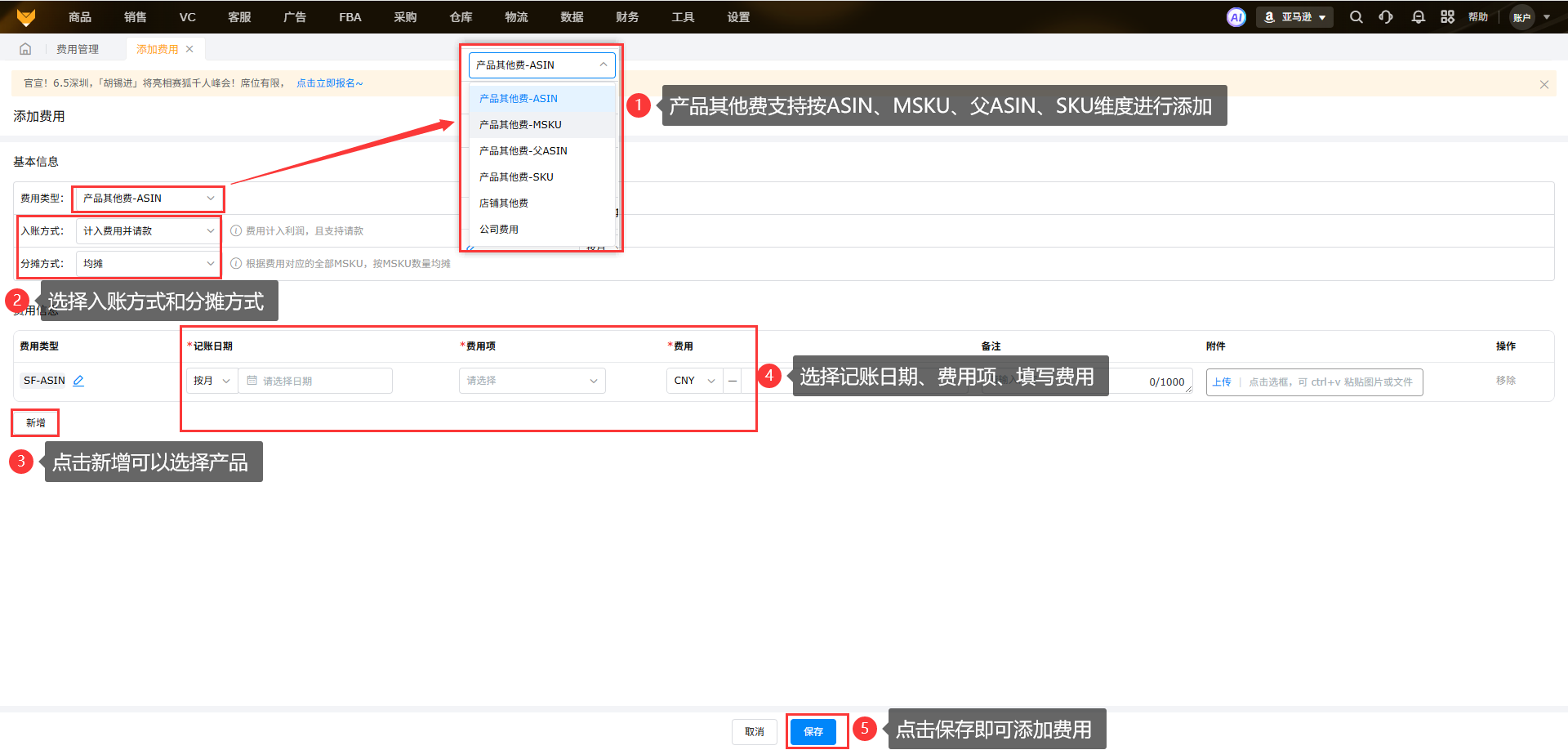
Task: Dismiss the announcement banner
Action: pyautogui.click(x=1544, y=84)
